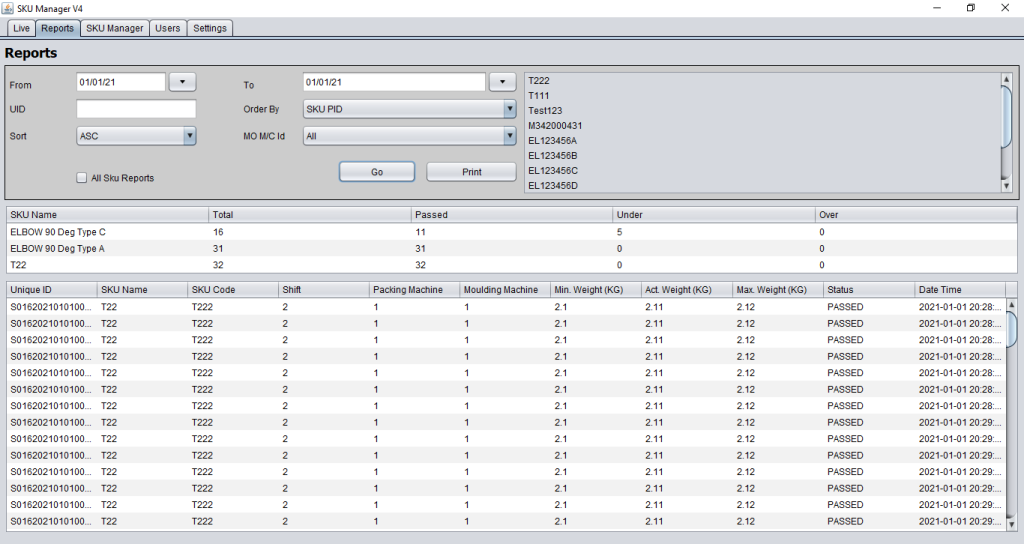Click the Status column header
Screen dimensions: 1024x544
pyautogui.click(x=866, y=290)
